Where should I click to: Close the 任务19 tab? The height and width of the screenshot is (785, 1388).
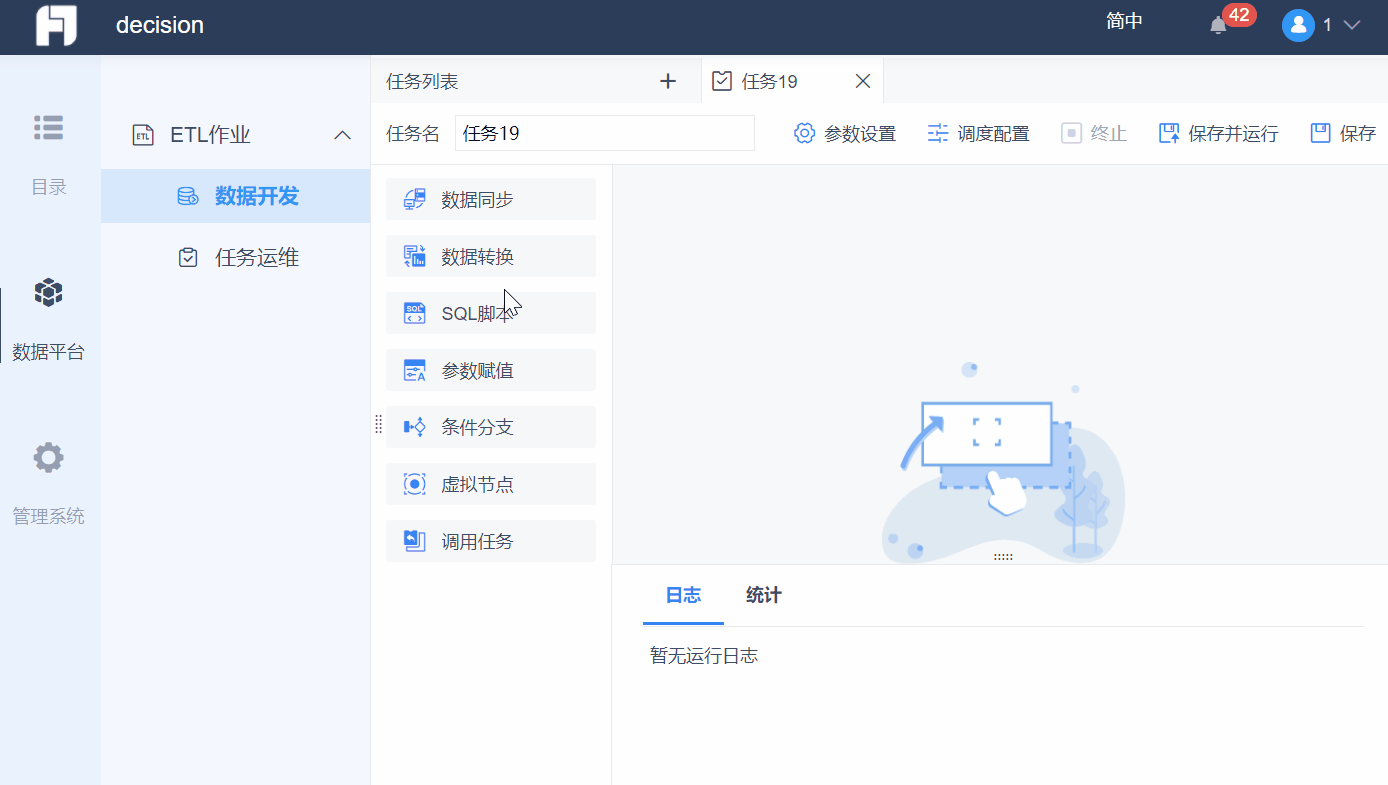point(863,81)
